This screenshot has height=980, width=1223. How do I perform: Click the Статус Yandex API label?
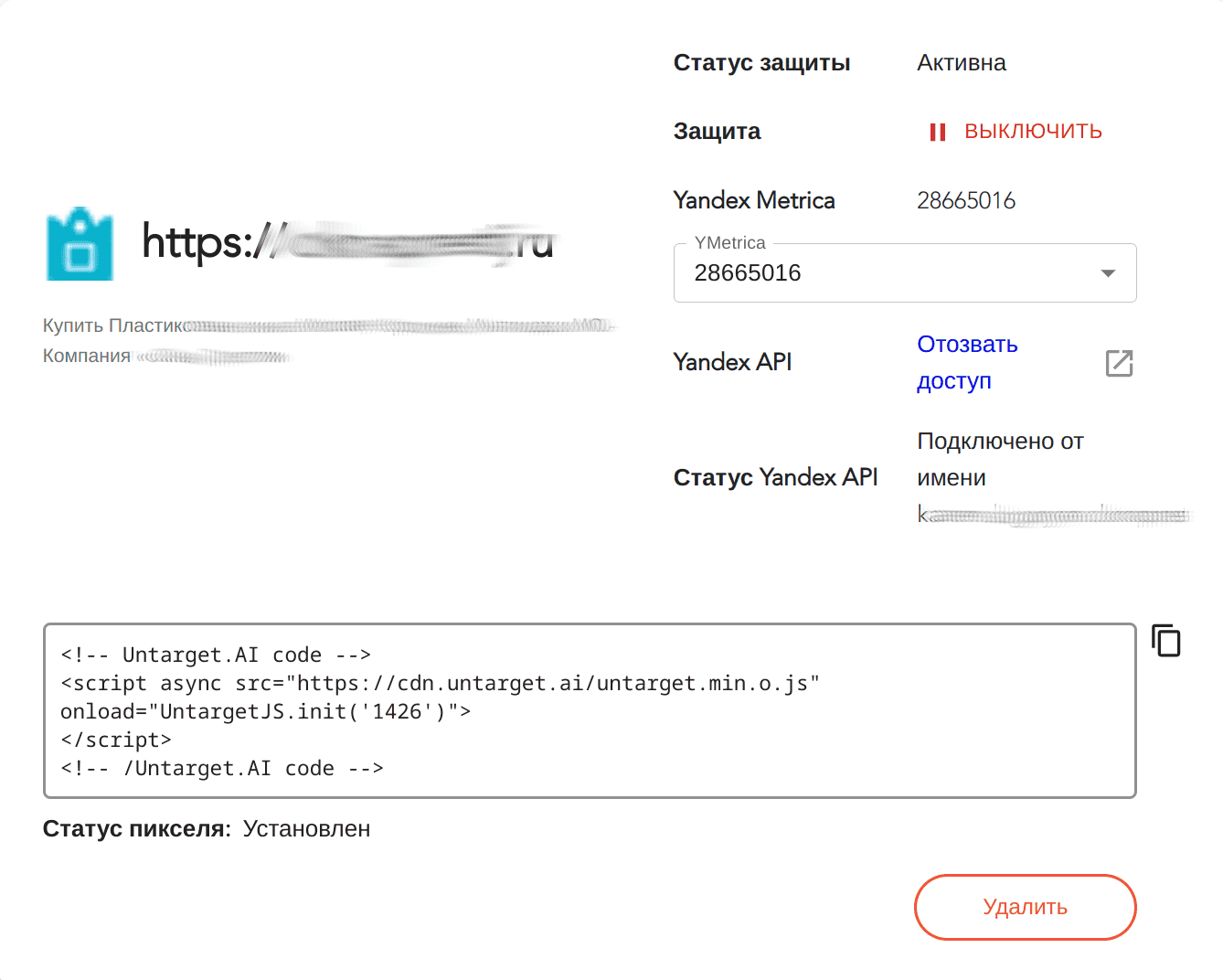pyautogui.click(x=775, y=477)
